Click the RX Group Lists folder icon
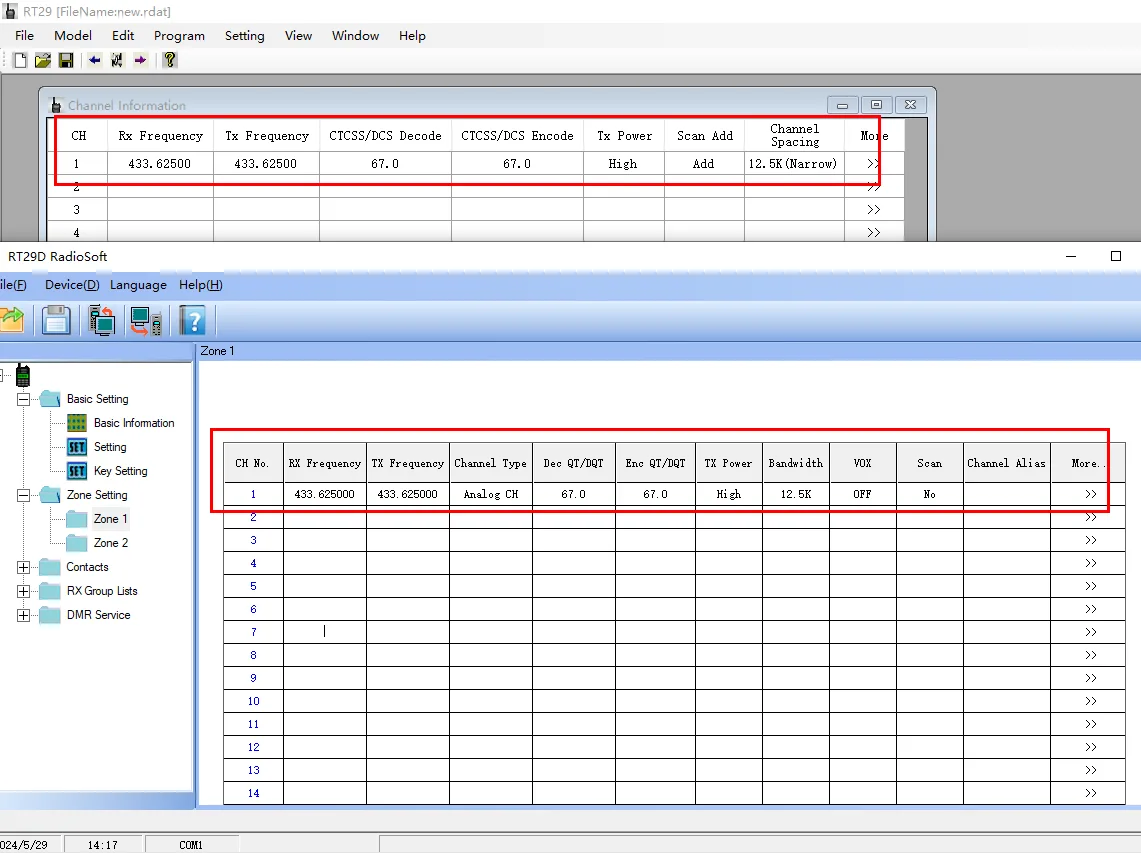Screen dimensions: 1141x853 coord(49,591)
